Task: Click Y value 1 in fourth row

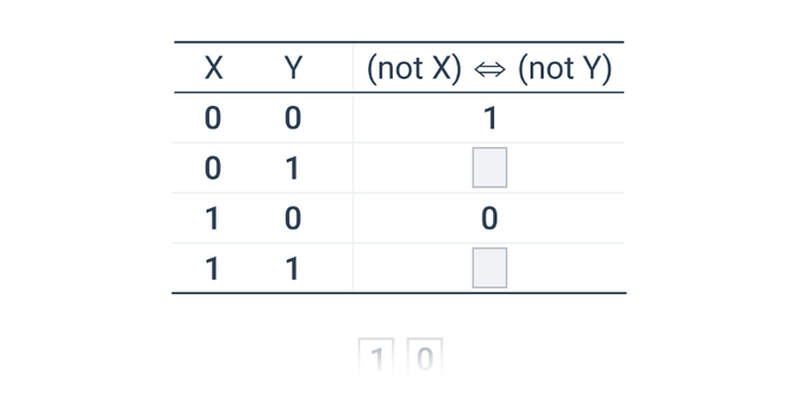Action: [292, 269]
